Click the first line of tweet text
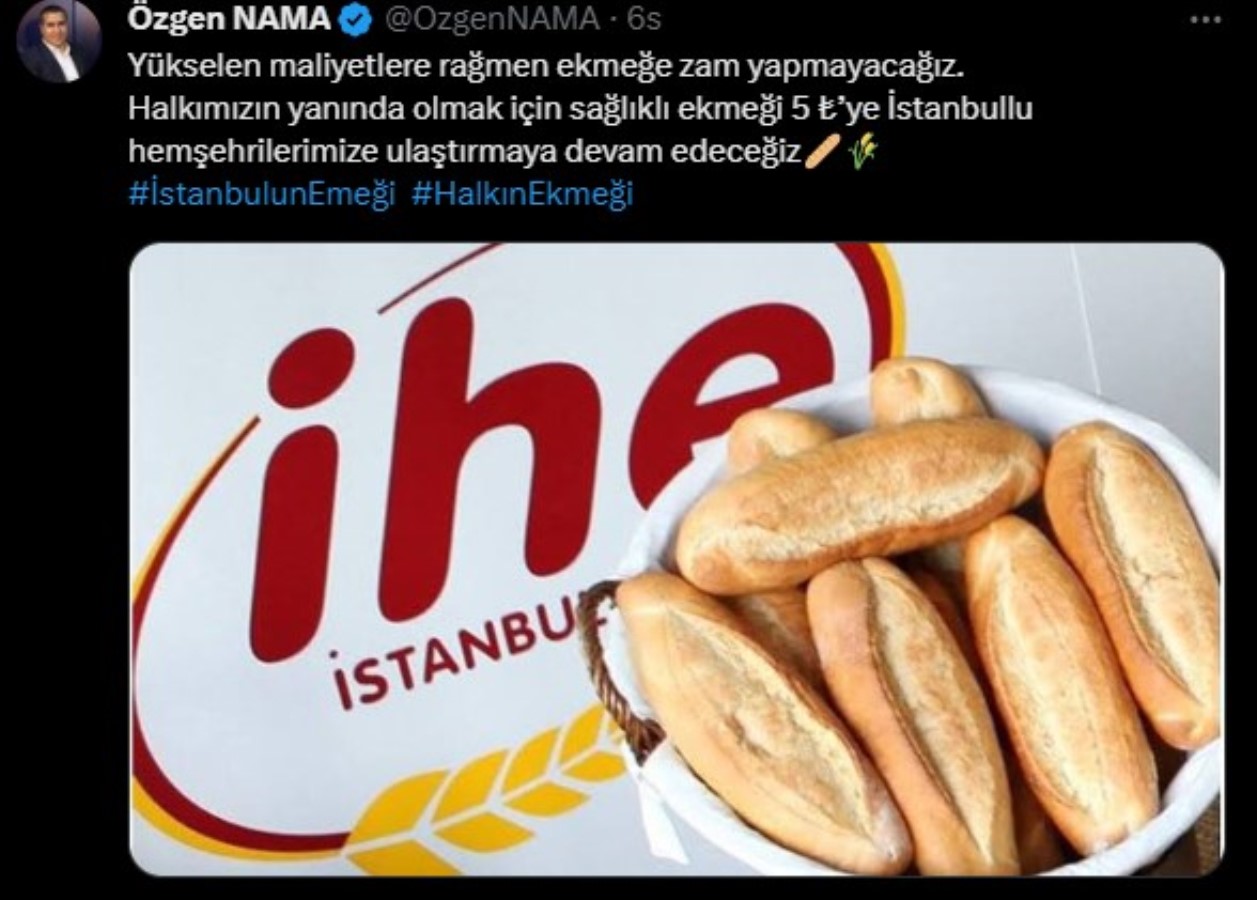 click(546, 66)
